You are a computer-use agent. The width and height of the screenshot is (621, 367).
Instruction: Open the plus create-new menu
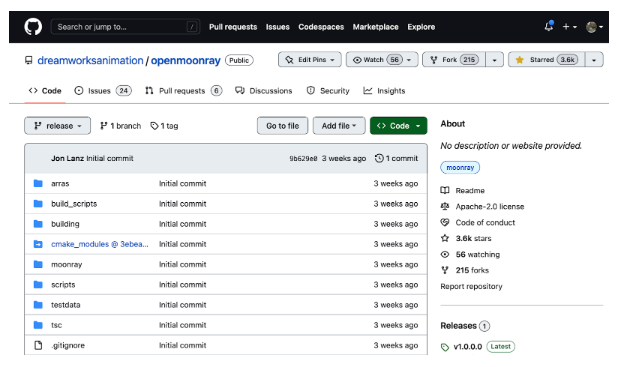click(570, 27)
